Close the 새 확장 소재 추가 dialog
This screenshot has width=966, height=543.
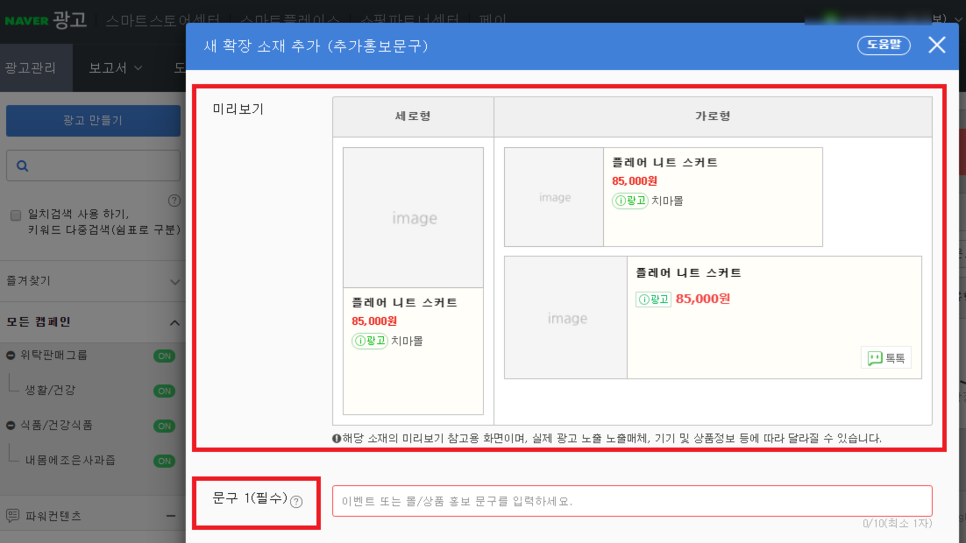936,45
